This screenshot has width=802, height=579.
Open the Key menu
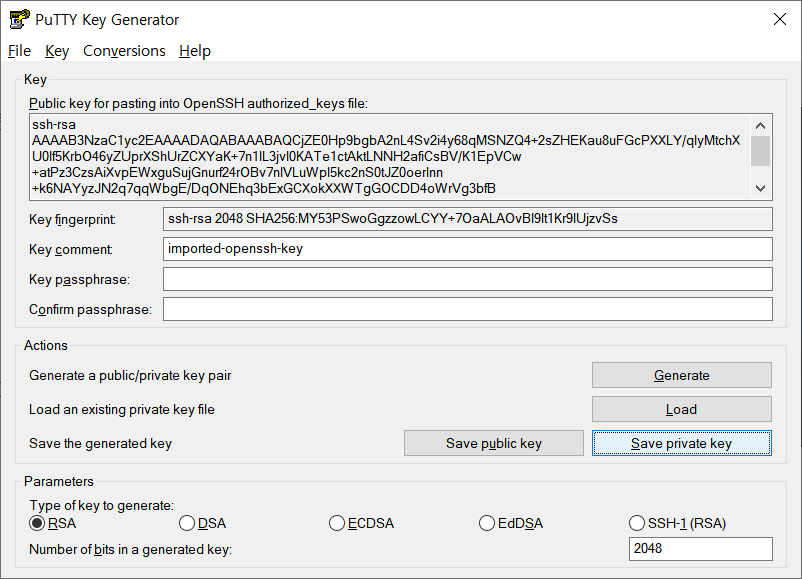point(57,51)
